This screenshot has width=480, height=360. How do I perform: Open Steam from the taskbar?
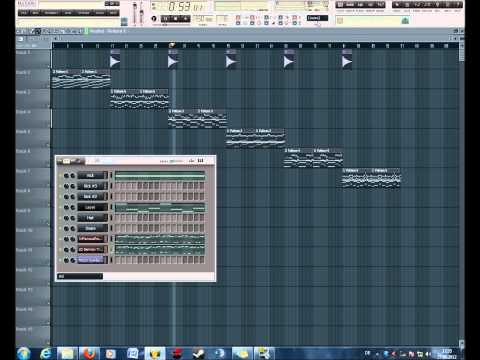click(x=199, y=353)
